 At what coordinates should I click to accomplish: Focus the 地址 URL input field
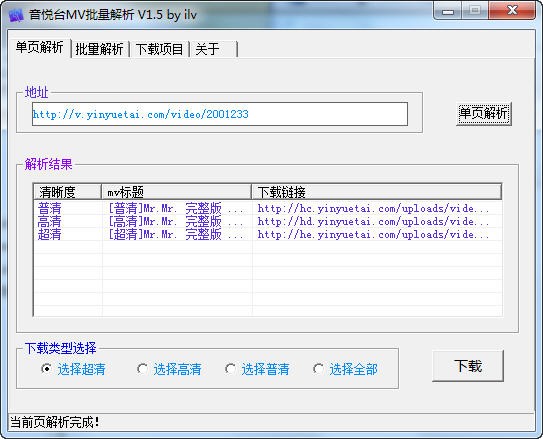click(x=220, y=114)
